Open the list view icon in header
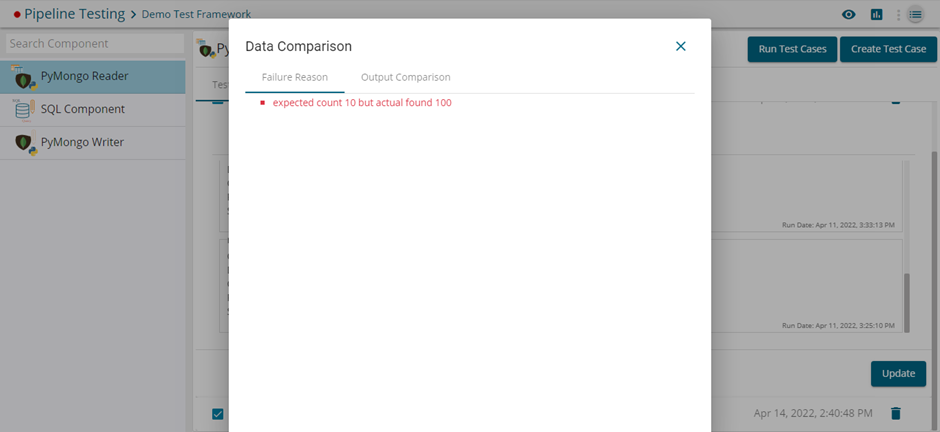940x432 pixels. click(915, 14)
